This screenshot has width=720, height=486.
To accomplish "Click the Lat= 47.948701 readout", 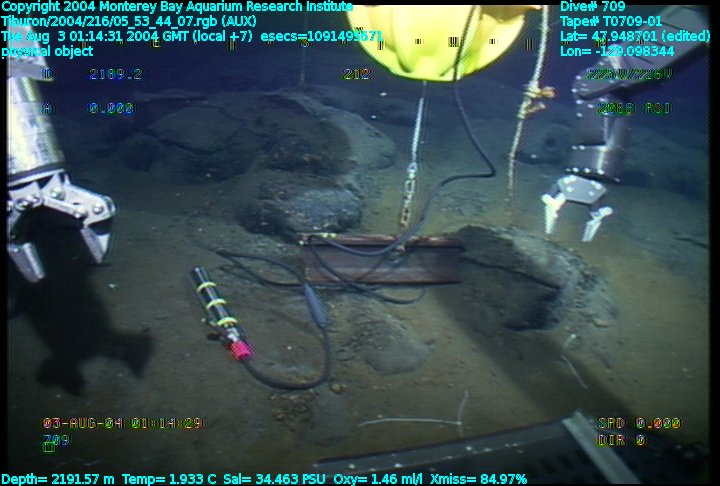I will click(634, 35).
